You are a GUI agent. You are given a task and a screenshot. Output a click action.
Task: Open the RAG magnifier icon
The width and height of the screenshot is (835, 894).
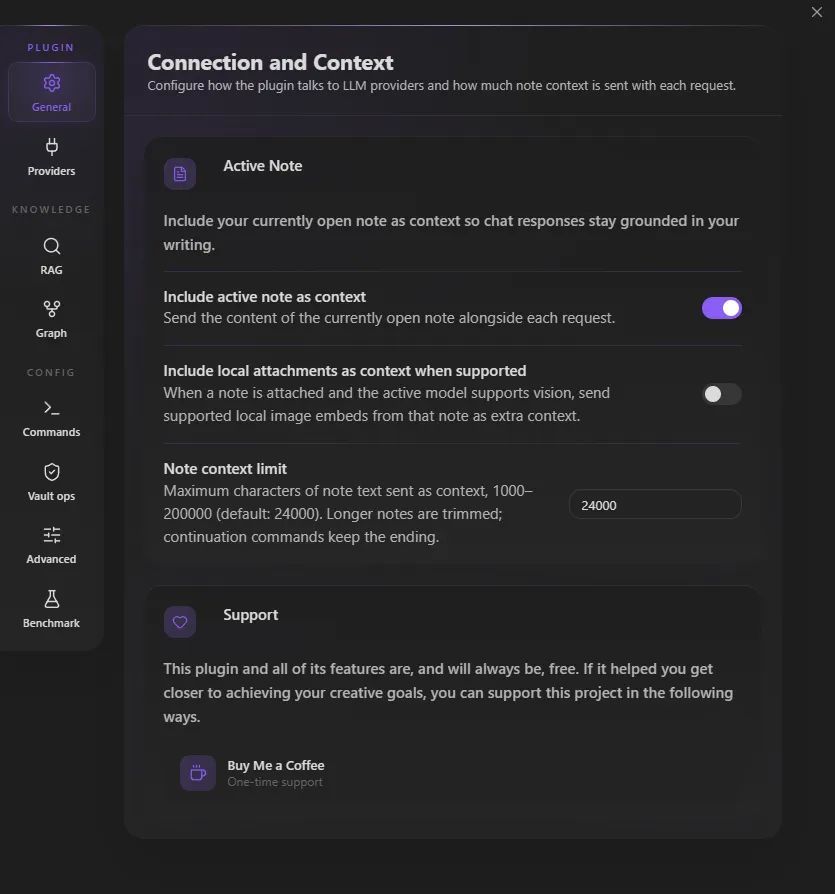51,246
